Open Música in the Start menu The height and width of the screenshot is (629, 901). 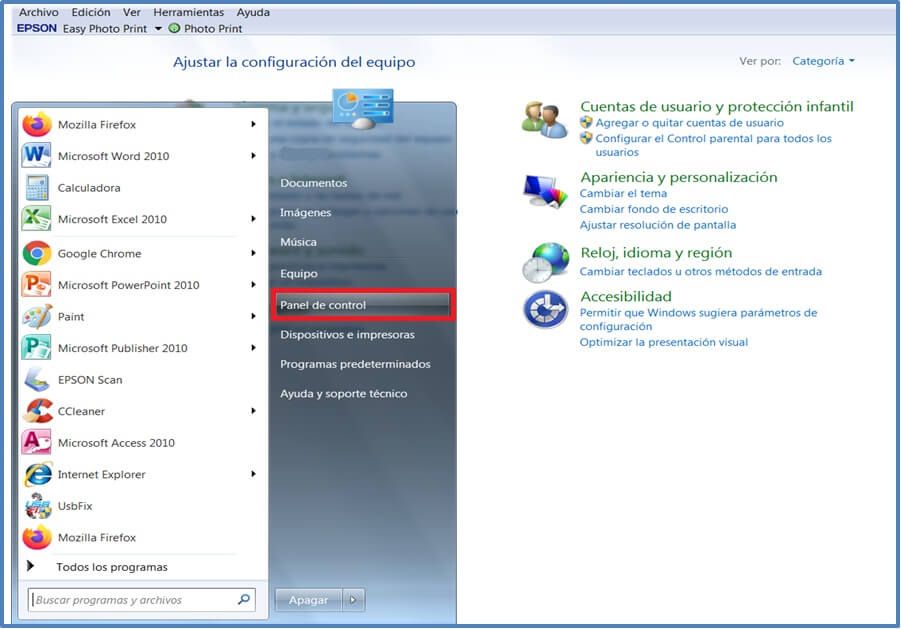coord(298,242)
